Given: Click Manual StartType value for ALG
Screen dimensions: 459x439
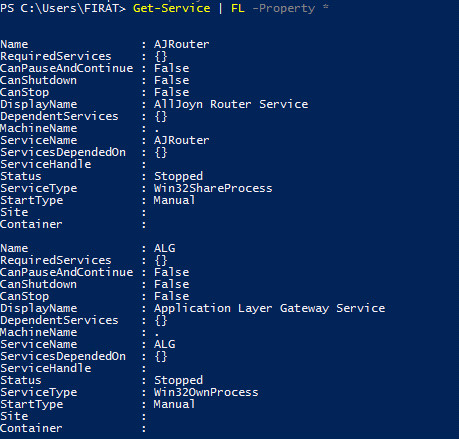Looking at the screenshot, I should 174,404.
